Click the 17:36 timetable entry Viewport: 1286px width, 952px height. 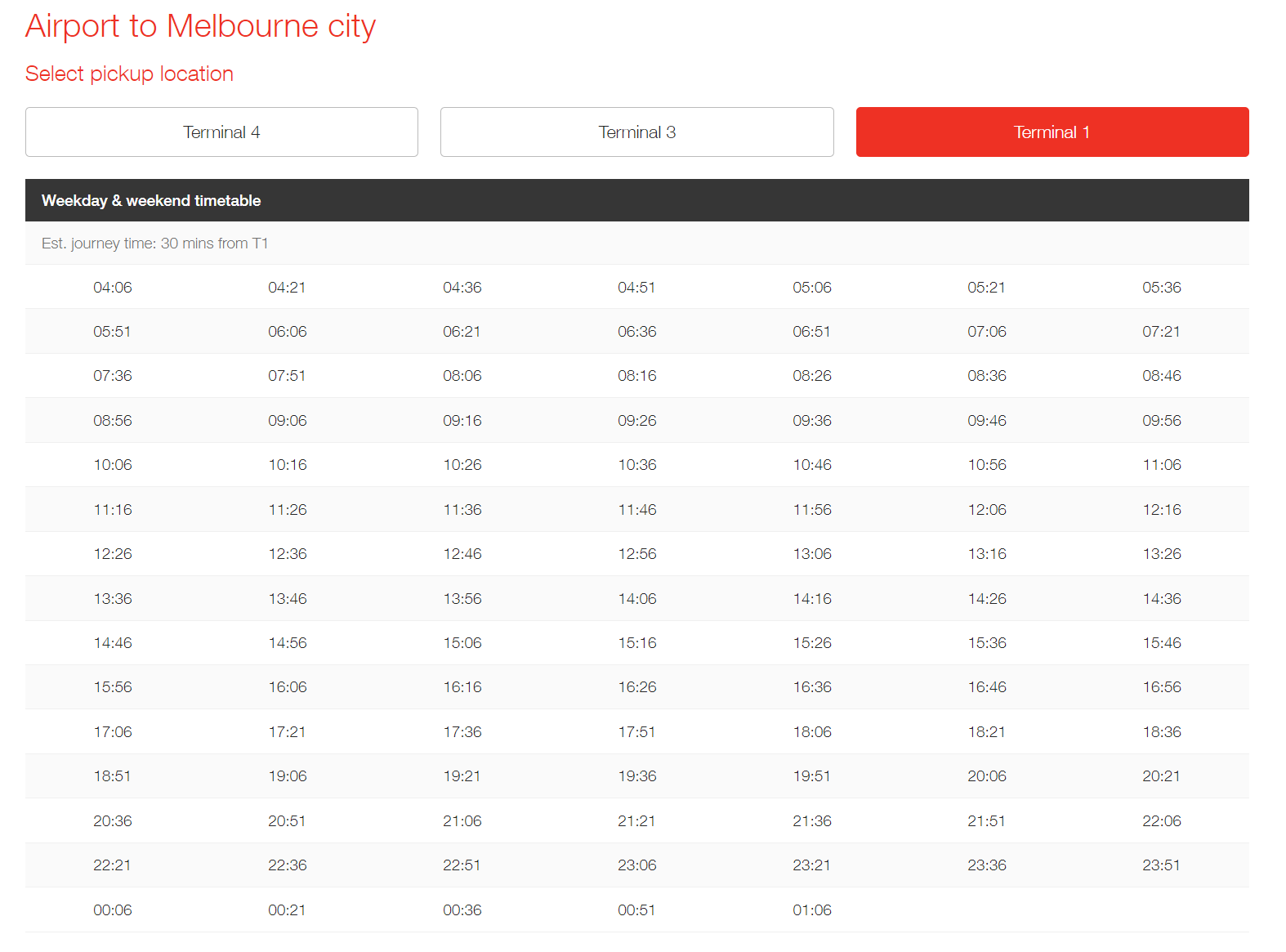[x=462, y=732]
